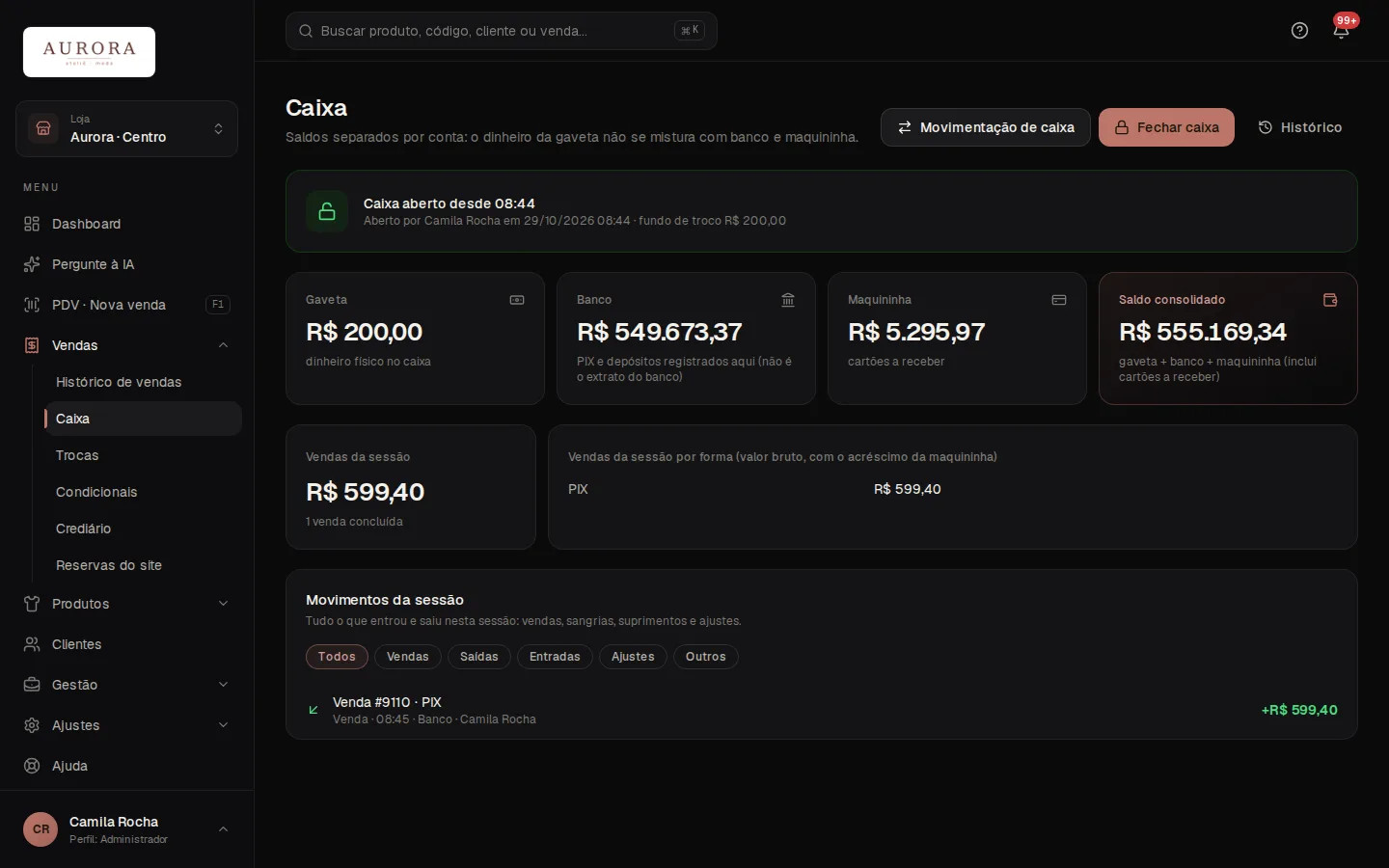
Task: Click the Gaveta cash icon
Action: 517,300
